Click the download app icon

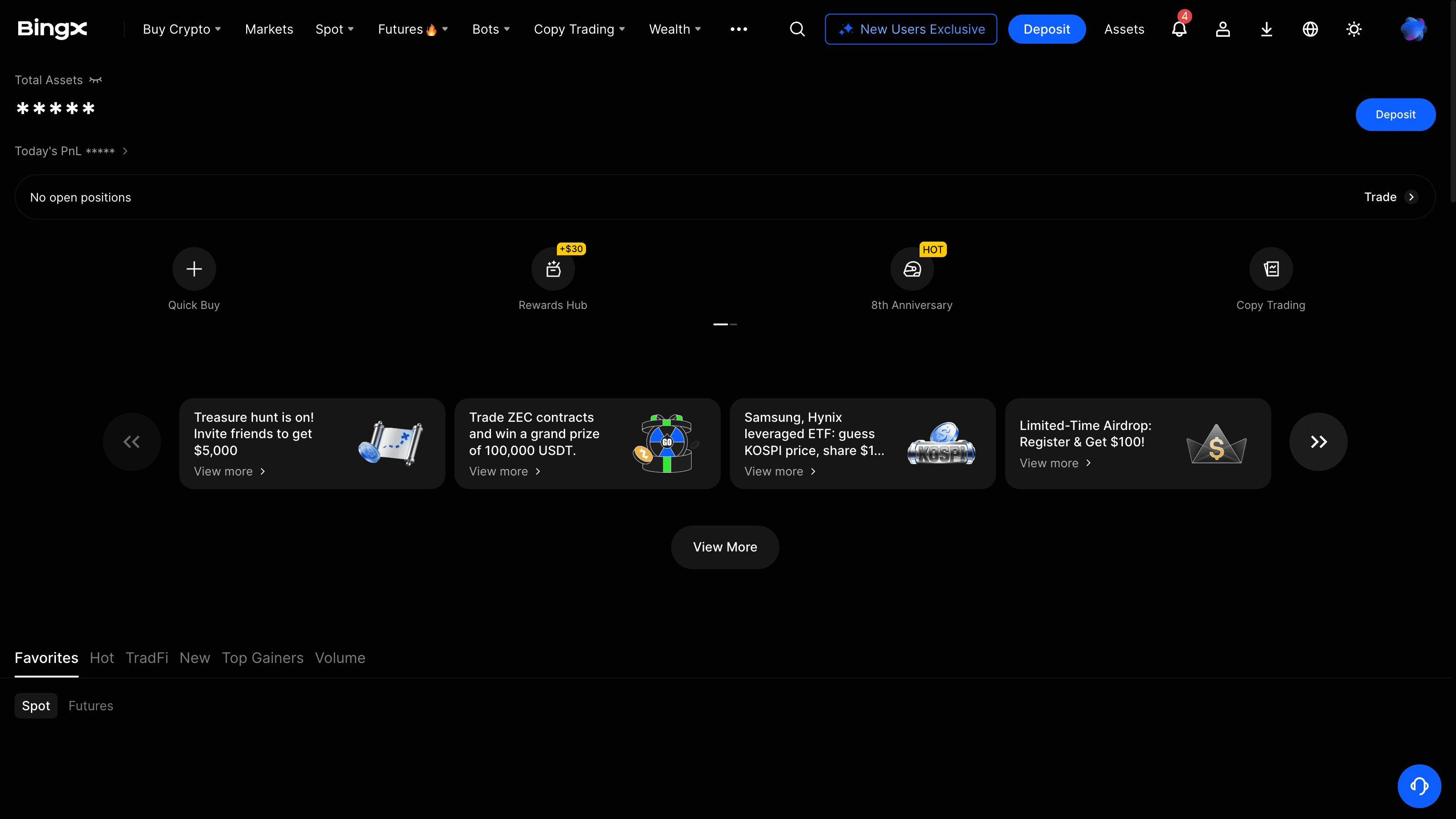pos(1267,29)
